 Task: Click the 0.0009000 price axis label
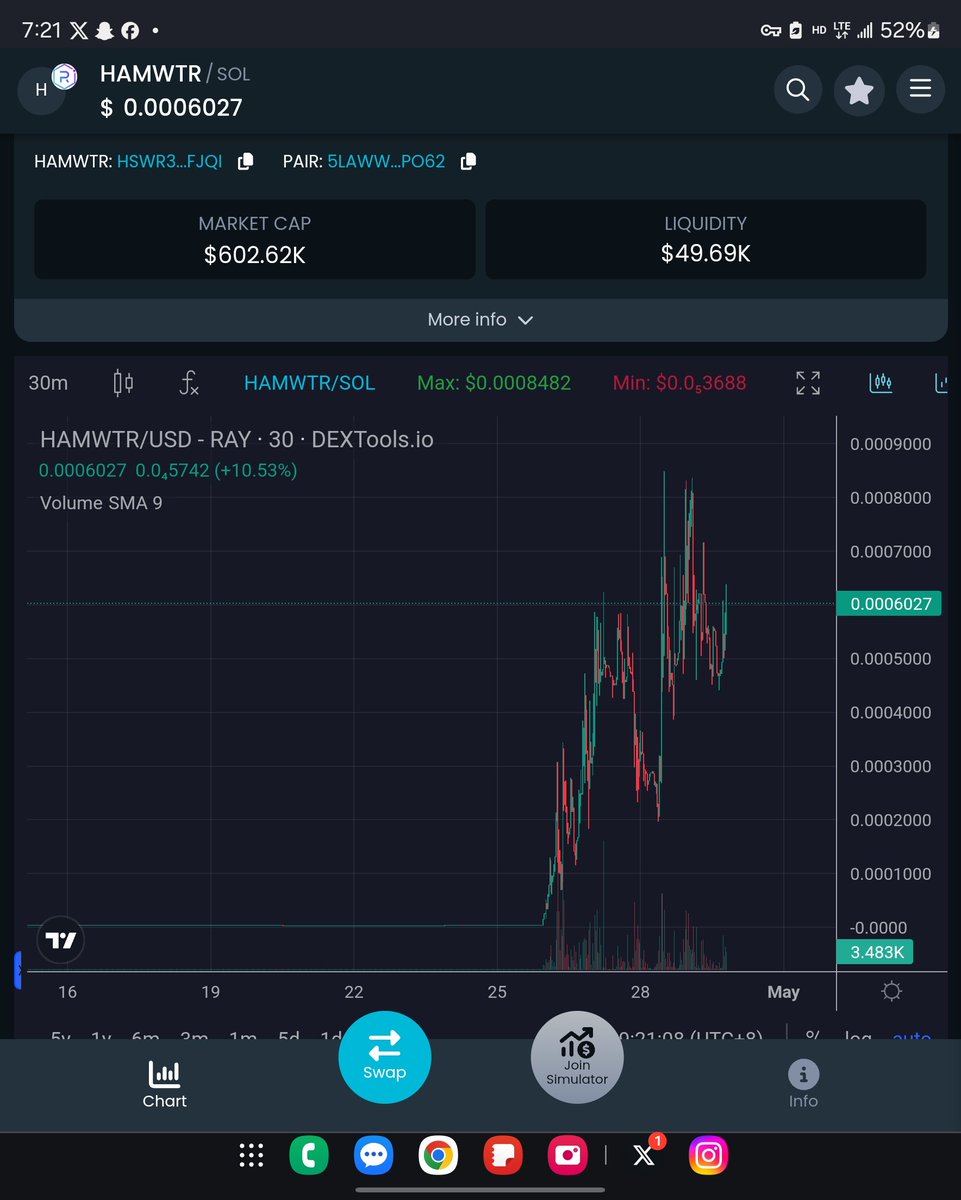click(x=890, y=444)
